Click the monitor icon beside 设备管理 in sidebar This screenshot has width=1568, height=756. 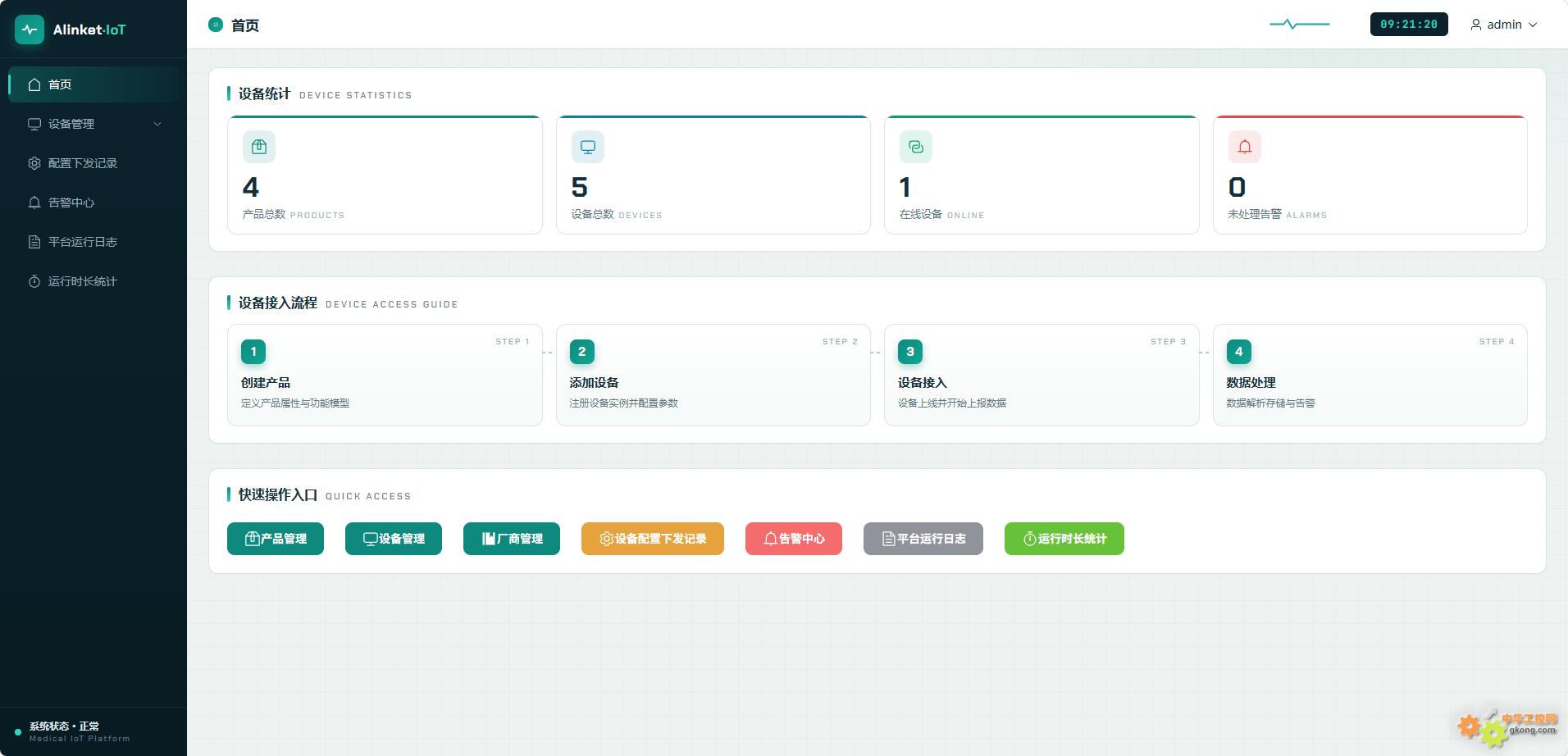click(34, 124)
